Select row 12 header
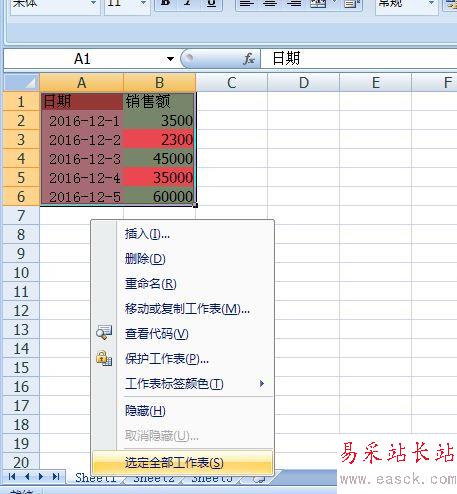Viewport: 457px width, 494px height. (x=21, y=310)
